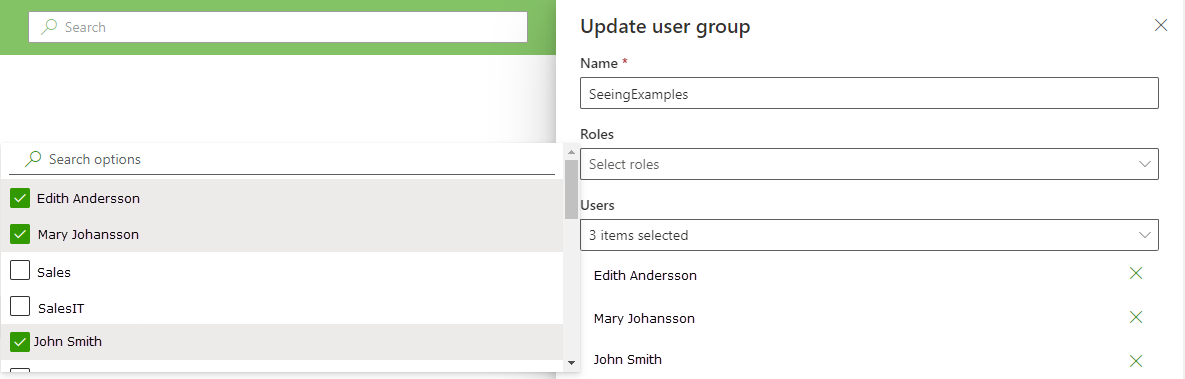Check the Sales checkbox

point(20,270)
